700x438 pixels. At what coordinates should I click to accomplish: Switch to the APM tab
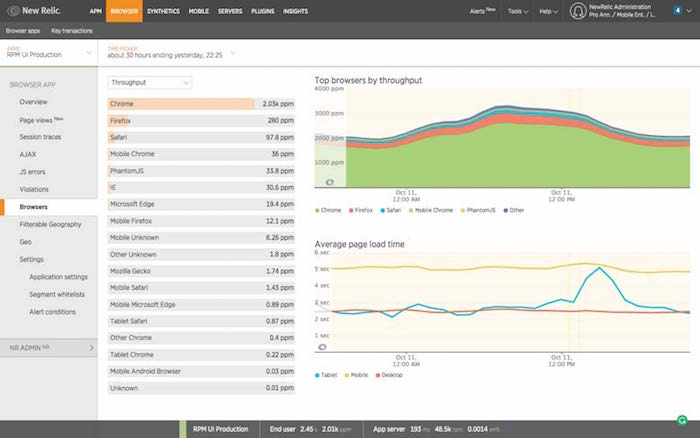click(x=96, y=11)
